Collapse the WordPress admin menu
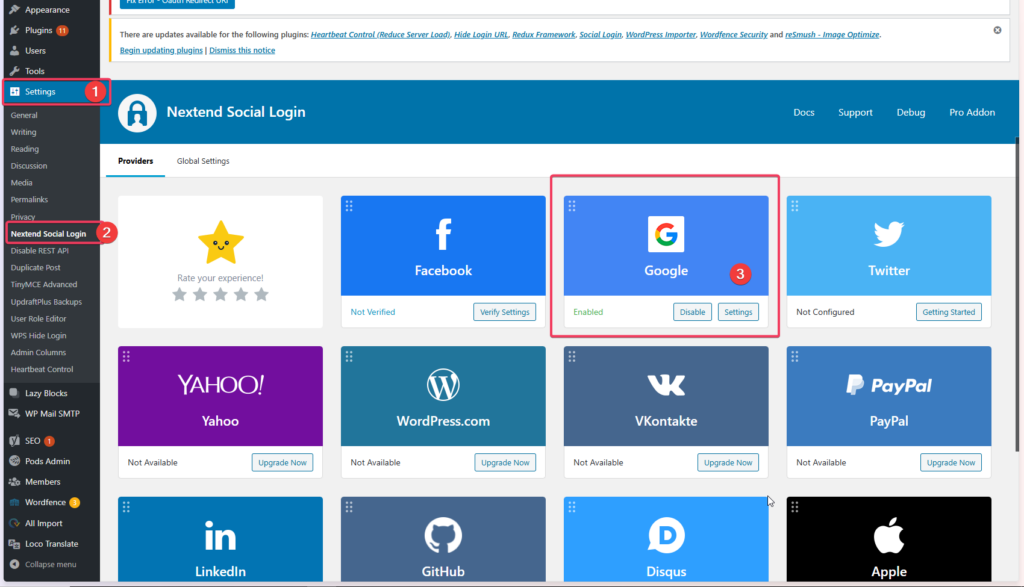The image size is (1024, 587). pyautogui.click(x=52, y=564)
